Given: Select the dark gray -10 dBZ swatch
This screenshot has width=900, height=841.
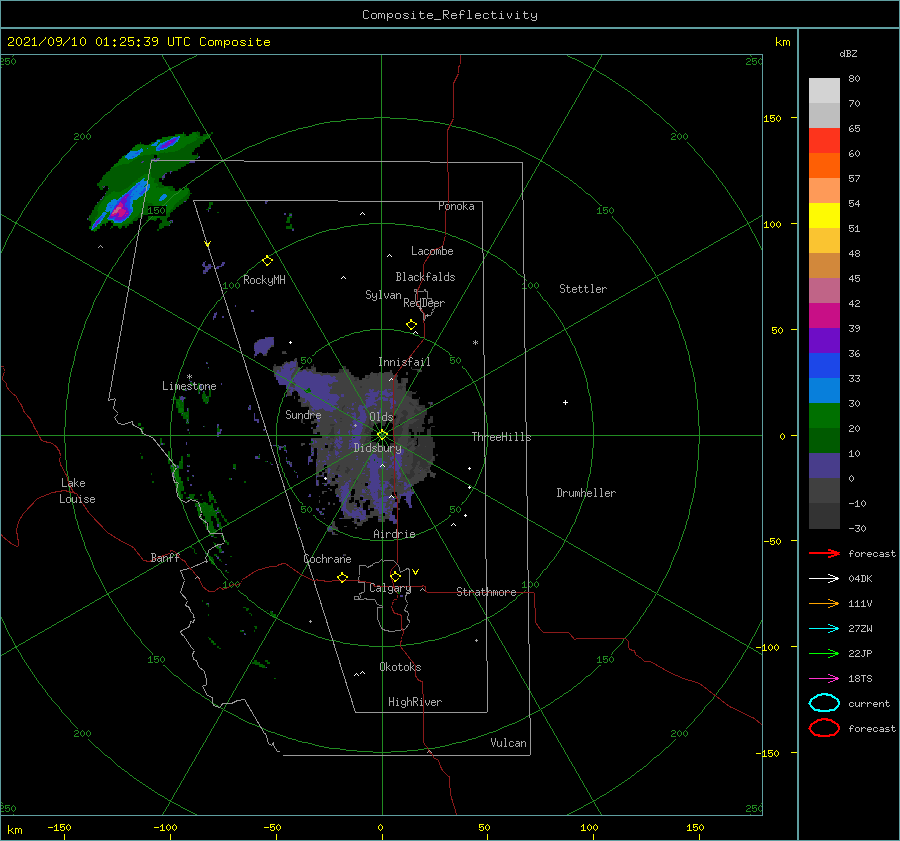Looking at the screenshot, I should 824,516.
